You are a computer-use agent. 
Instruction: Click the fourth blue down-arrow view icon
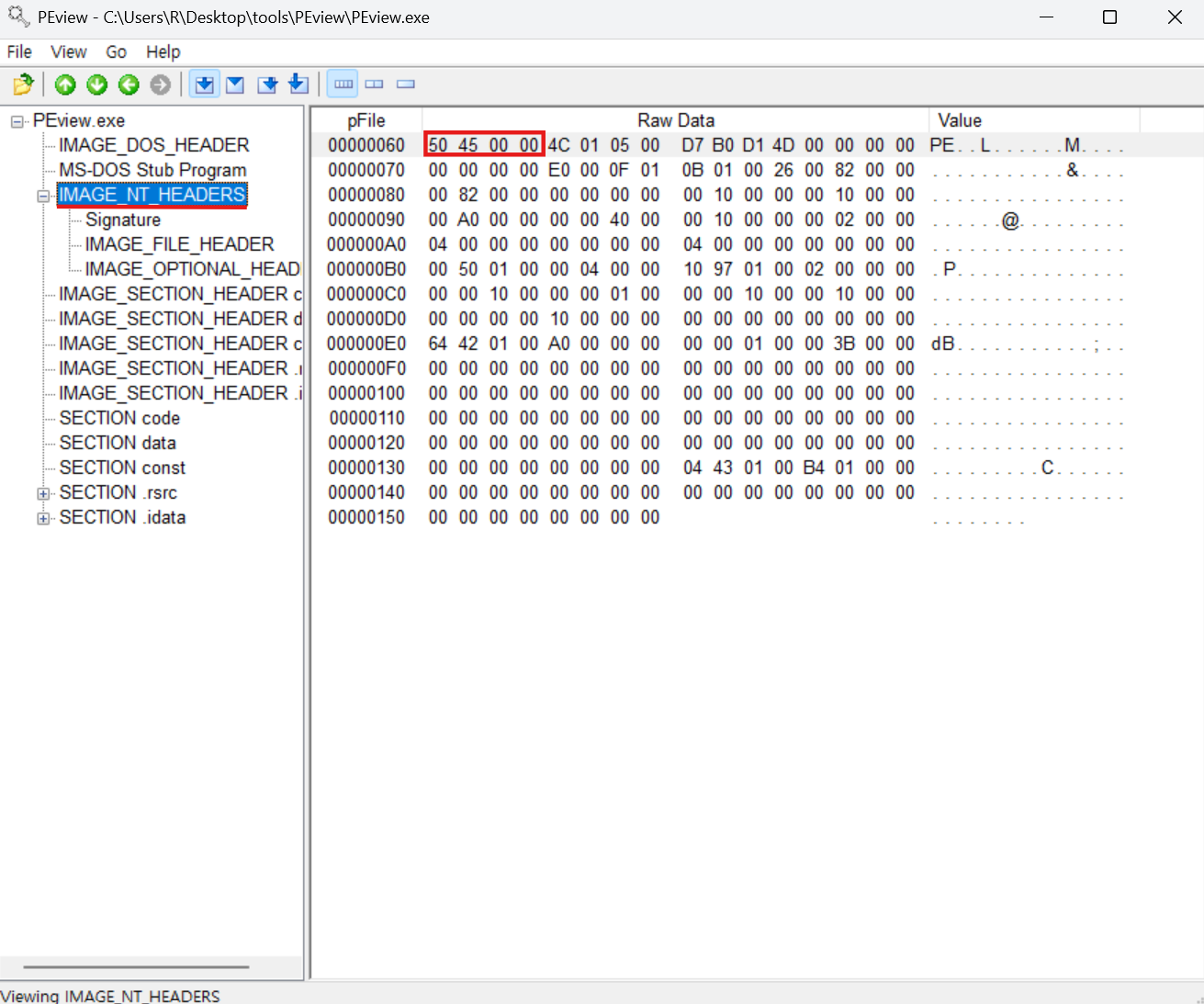point(298,85)
